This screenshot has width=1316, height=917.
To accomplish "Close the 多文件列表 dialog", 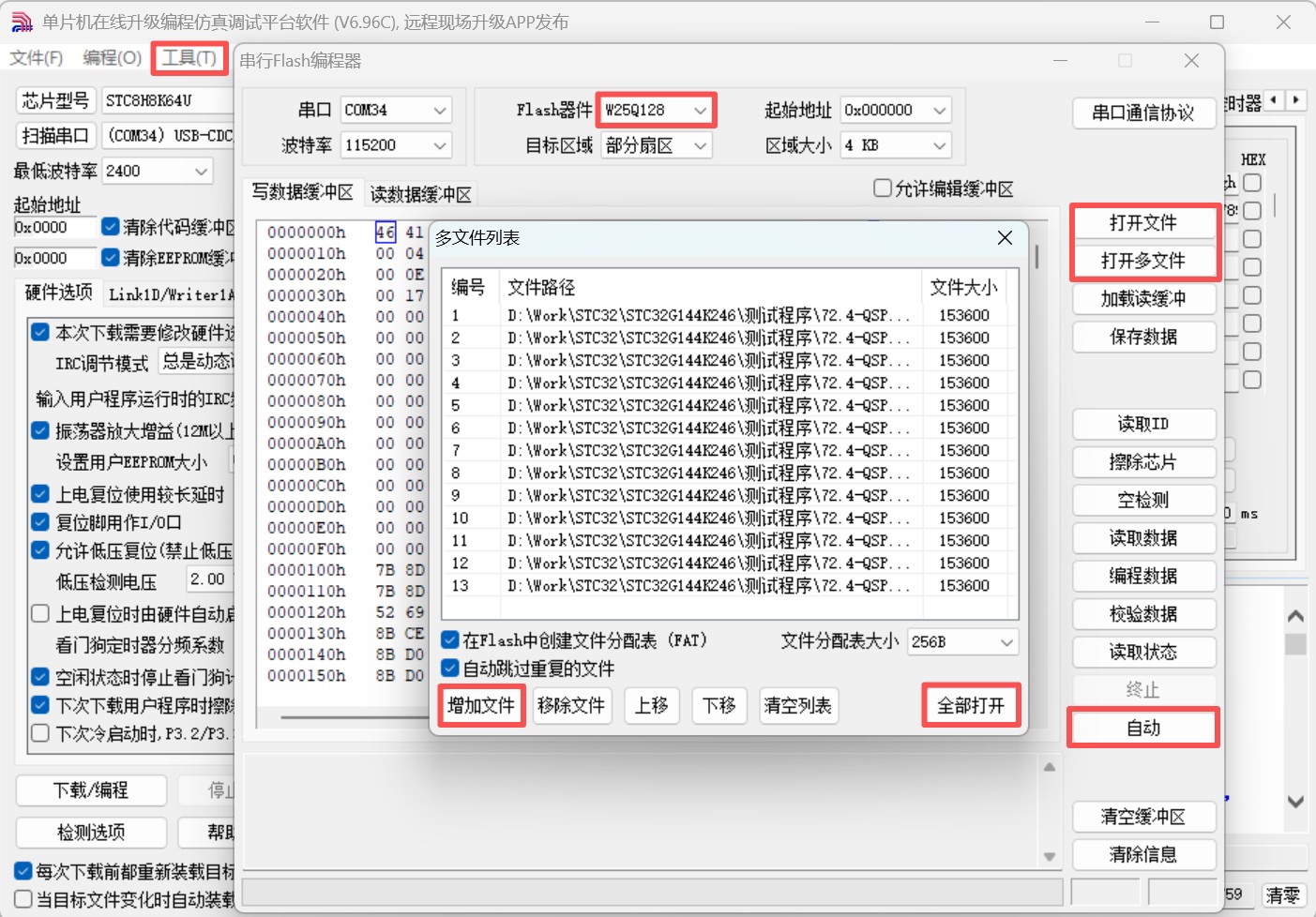I will coord(1005,238).
